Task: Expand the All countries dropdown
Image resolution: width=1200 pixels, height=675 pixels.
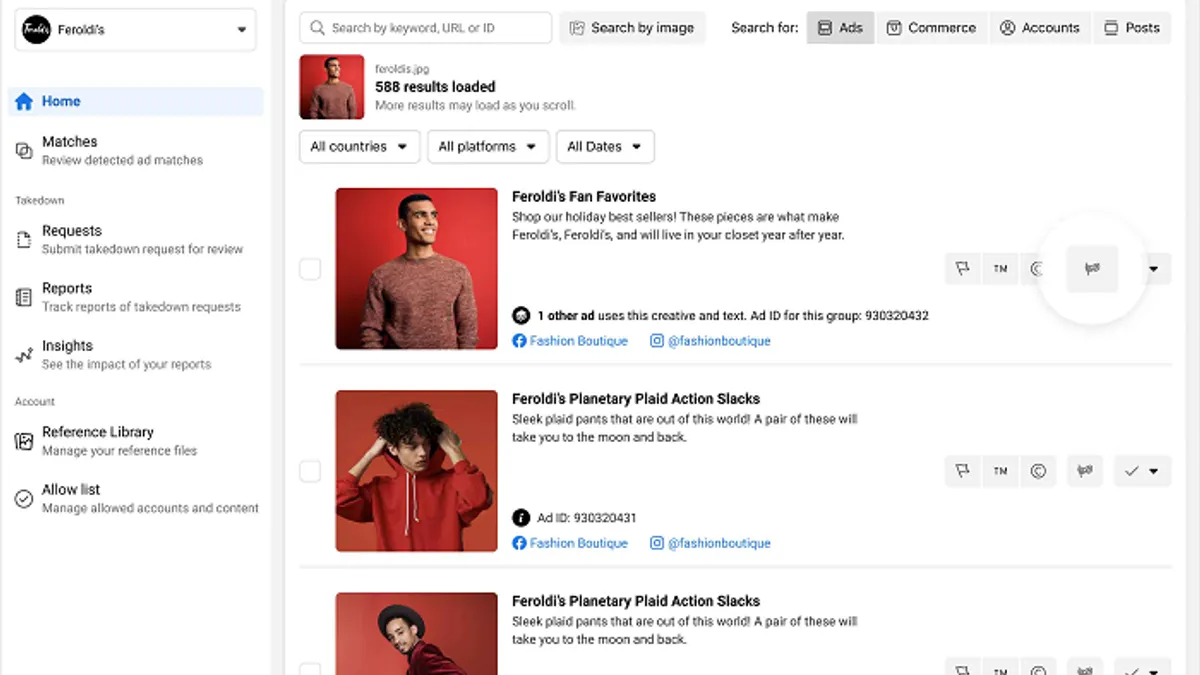Action: click(x=359, y=147)
